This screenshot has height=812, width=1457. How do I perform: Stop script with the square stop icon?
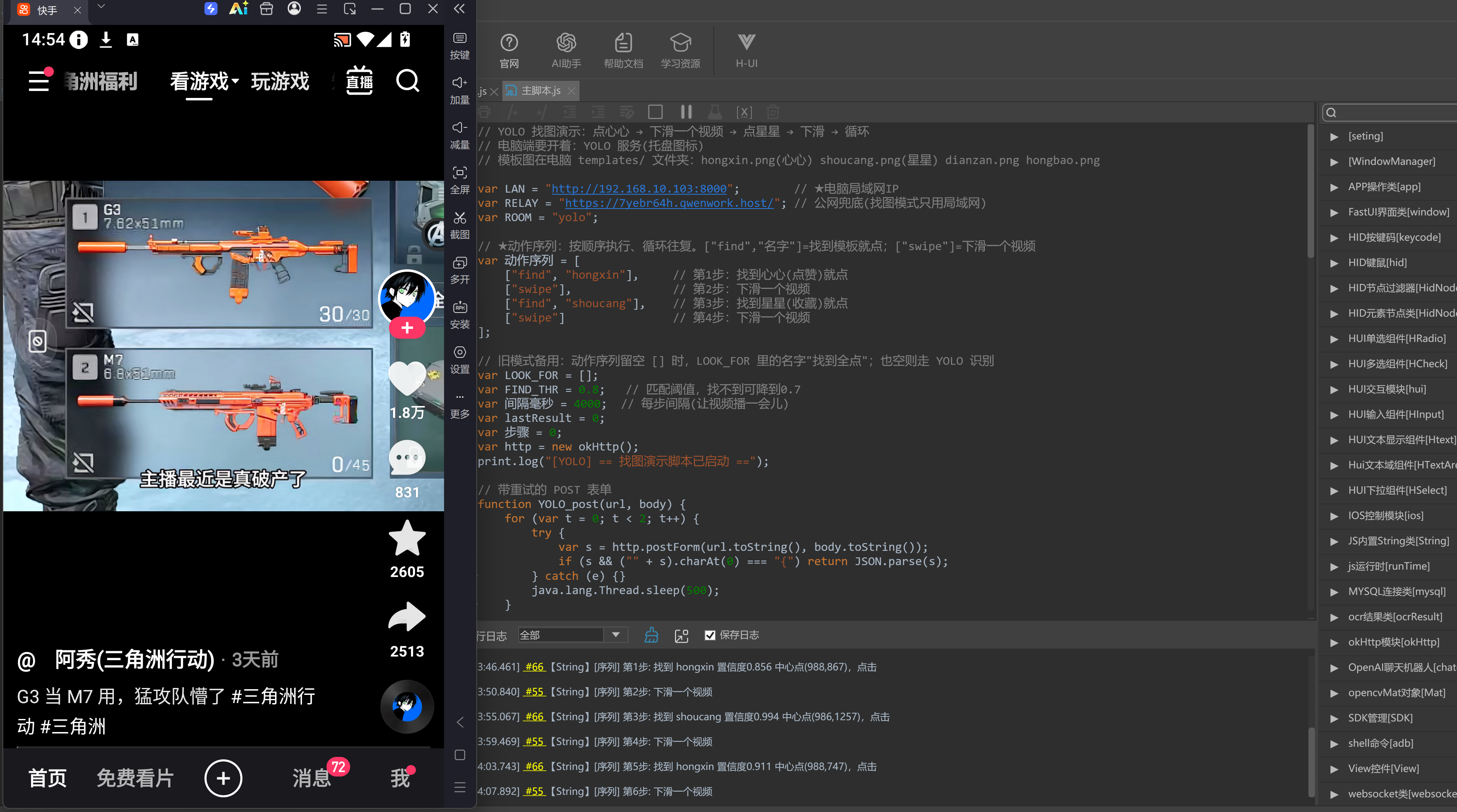pos(655,112)
